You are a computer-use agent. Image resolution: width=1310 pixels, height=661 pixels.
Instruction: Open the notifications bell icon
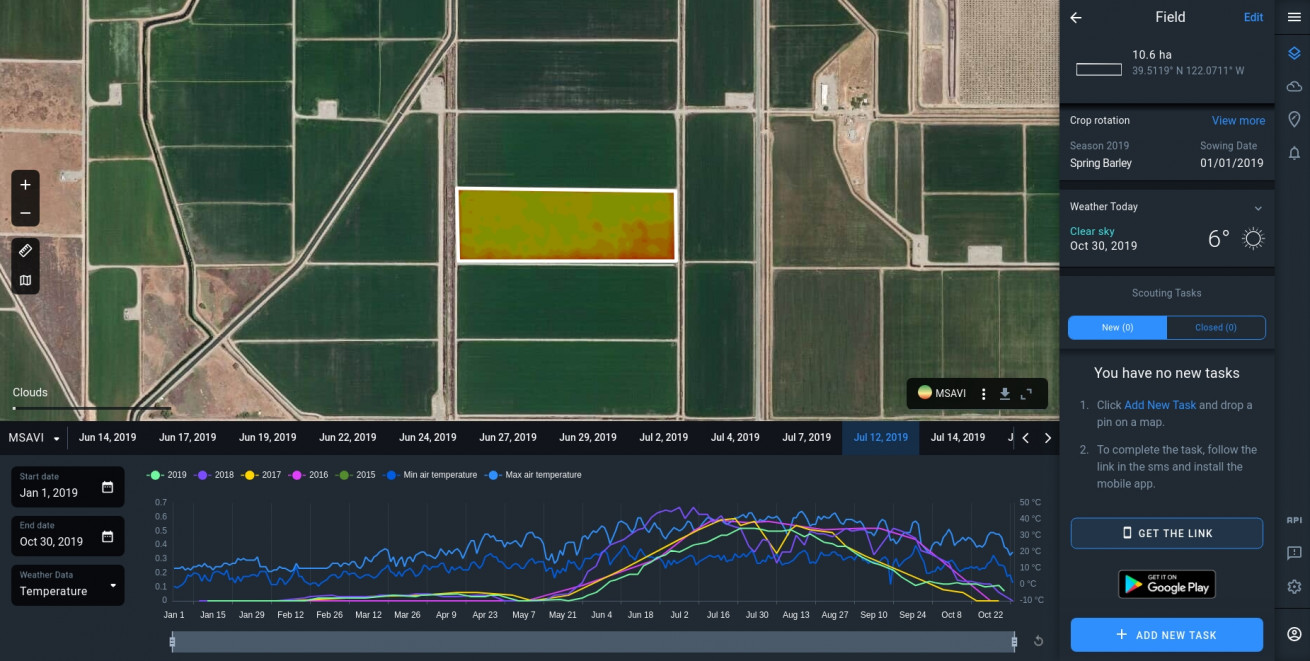(x=1294, y=153)
